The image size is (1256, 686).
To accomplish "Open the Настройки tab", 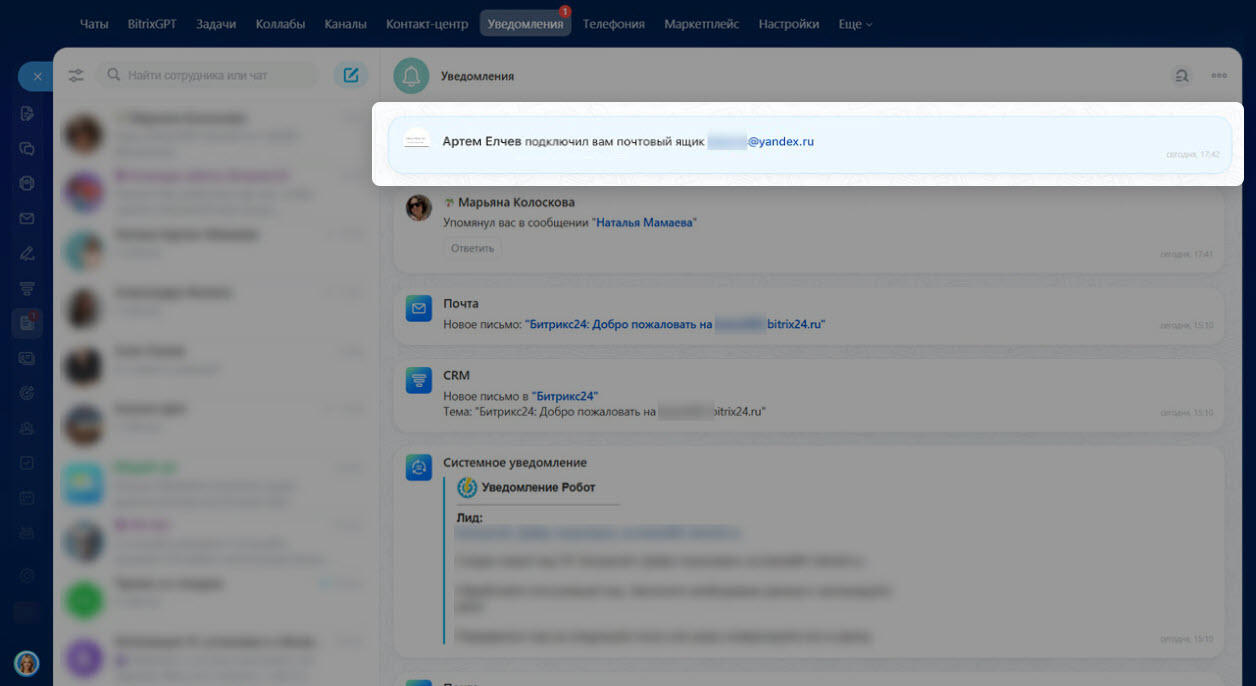I will [789, 24].
